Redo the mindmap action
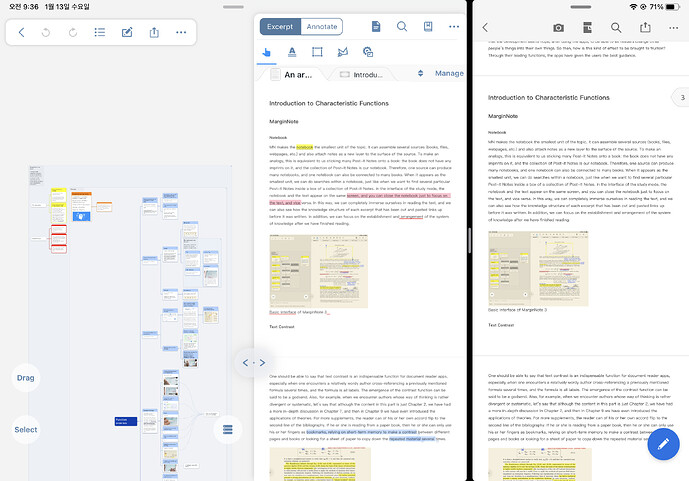Viewport: 689px width, 481px height. [x=73, y=32]
